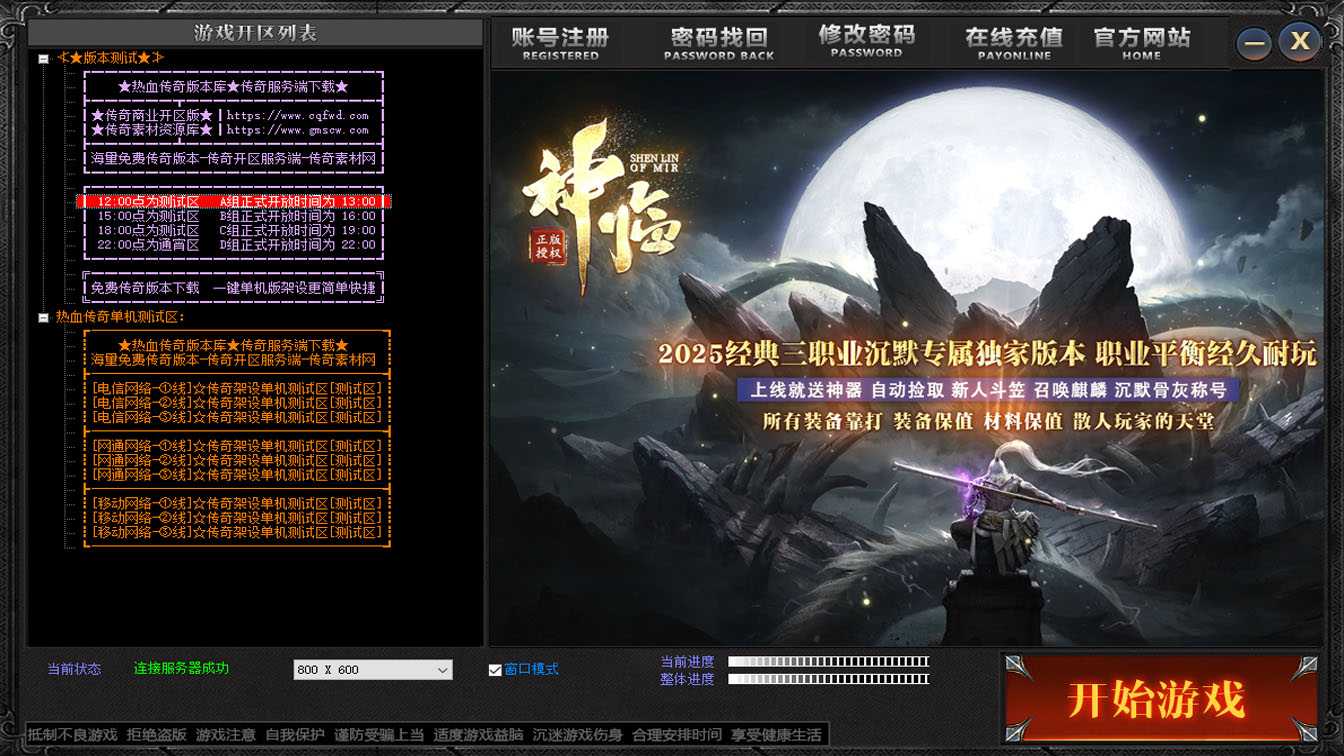Select 电信网络-①线 single-player test zone
The image size is (1344, 756).
[236, 389]
